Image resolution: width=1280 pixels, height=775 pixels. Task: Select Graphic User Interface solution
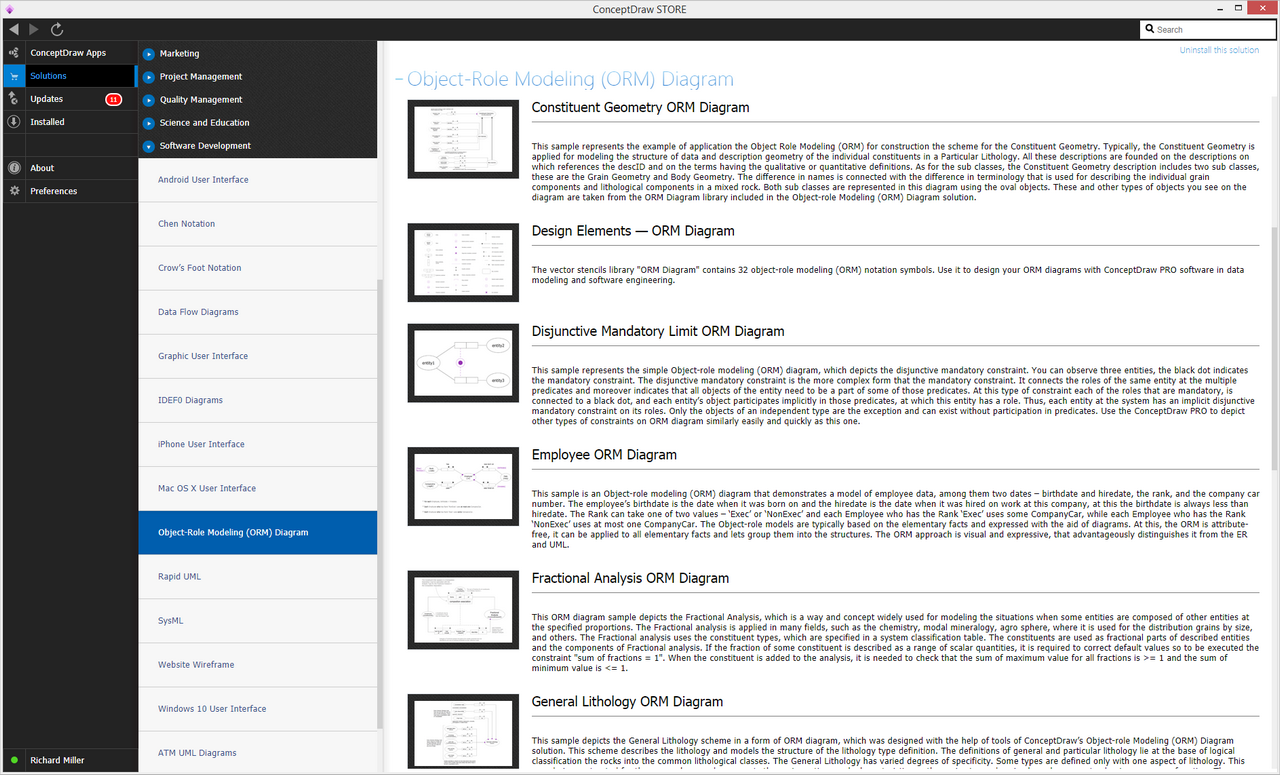(x=258, y=356)
